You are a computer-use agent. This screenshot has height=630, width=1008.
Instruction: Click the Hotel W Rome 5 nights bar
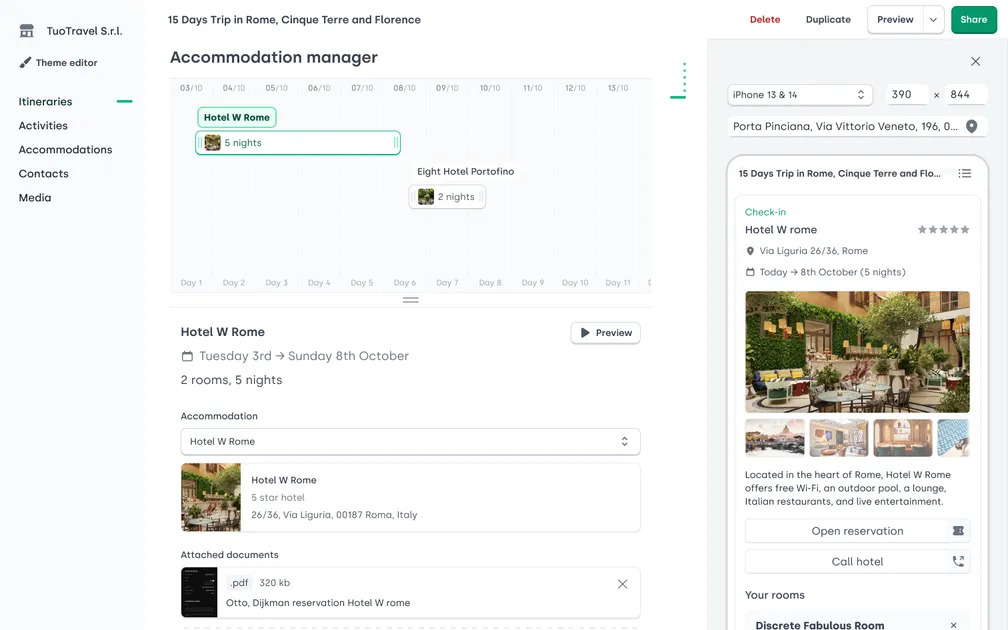click(x=297, y=143)
